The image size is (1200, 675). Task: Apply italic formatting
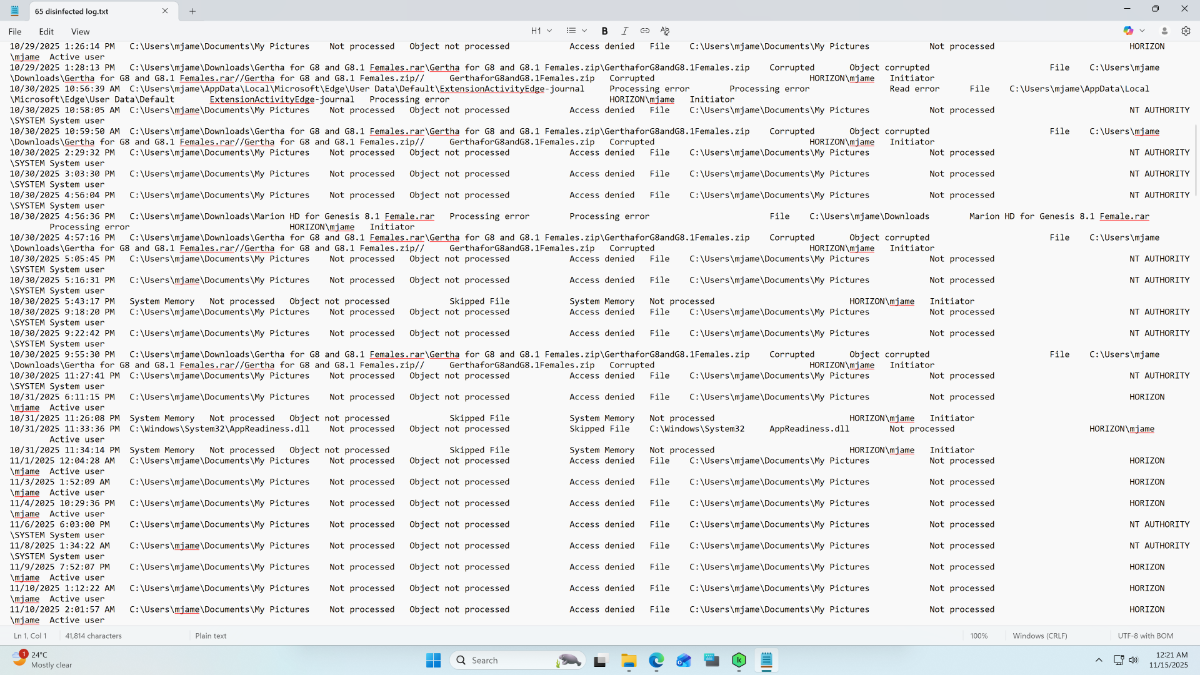(625, 31)
